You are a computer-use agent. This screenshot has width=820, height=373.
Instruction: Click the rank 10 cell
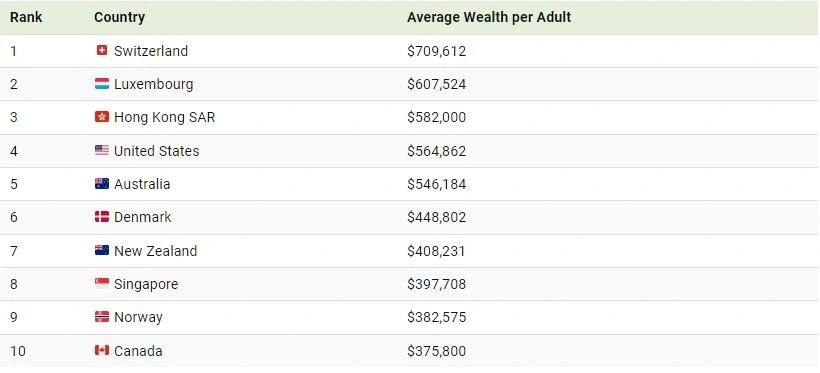coord(18,351)
